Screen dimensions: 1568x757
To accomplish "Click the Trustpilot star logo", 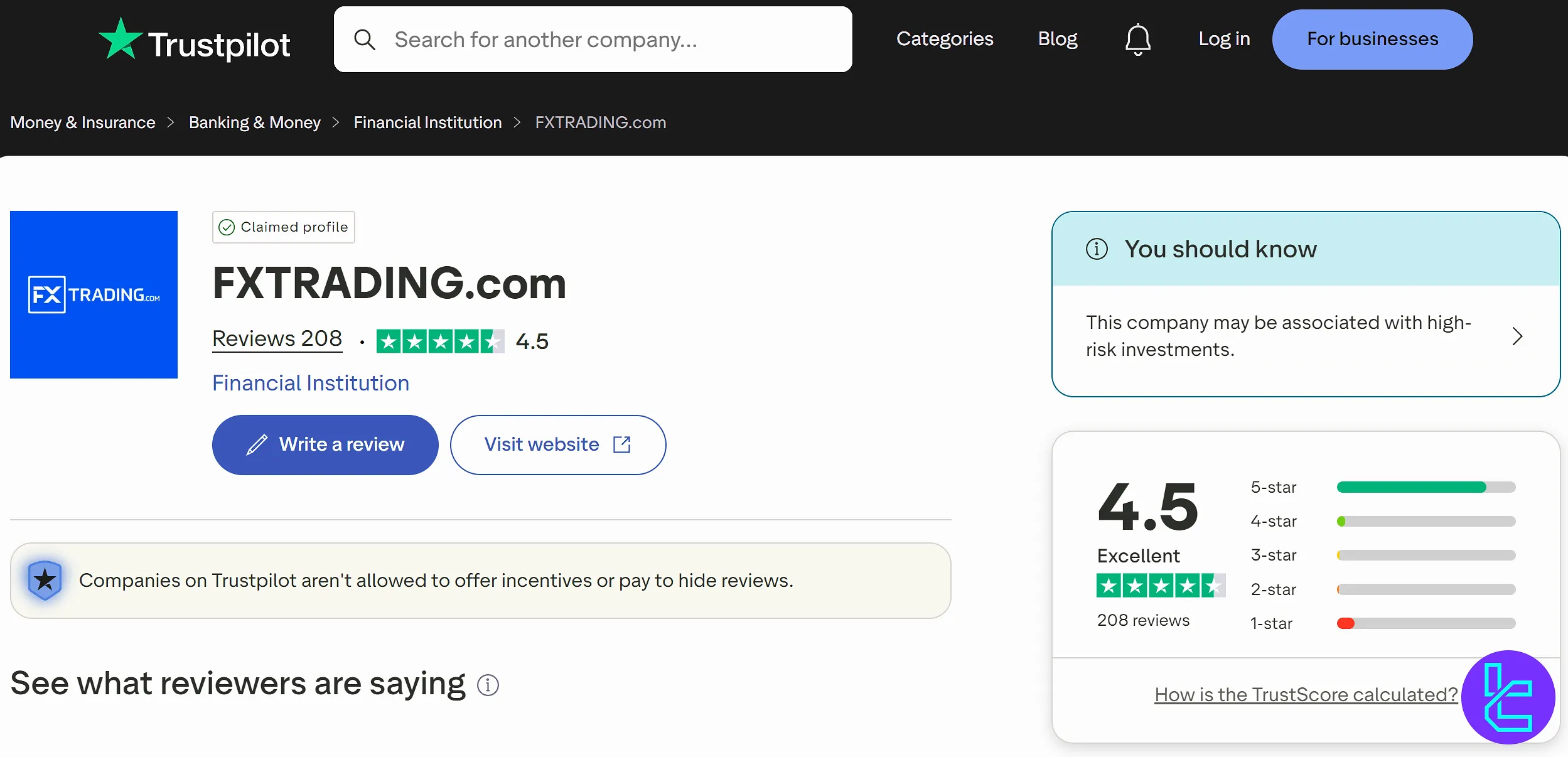I will coord(120,40).
